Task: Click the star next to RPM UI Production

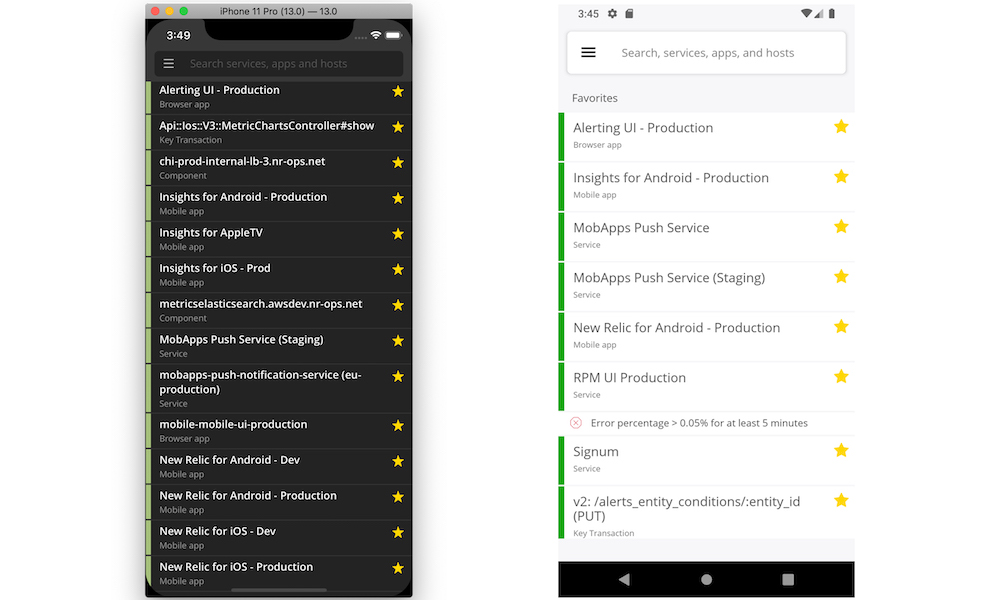Action: [841, 376]
